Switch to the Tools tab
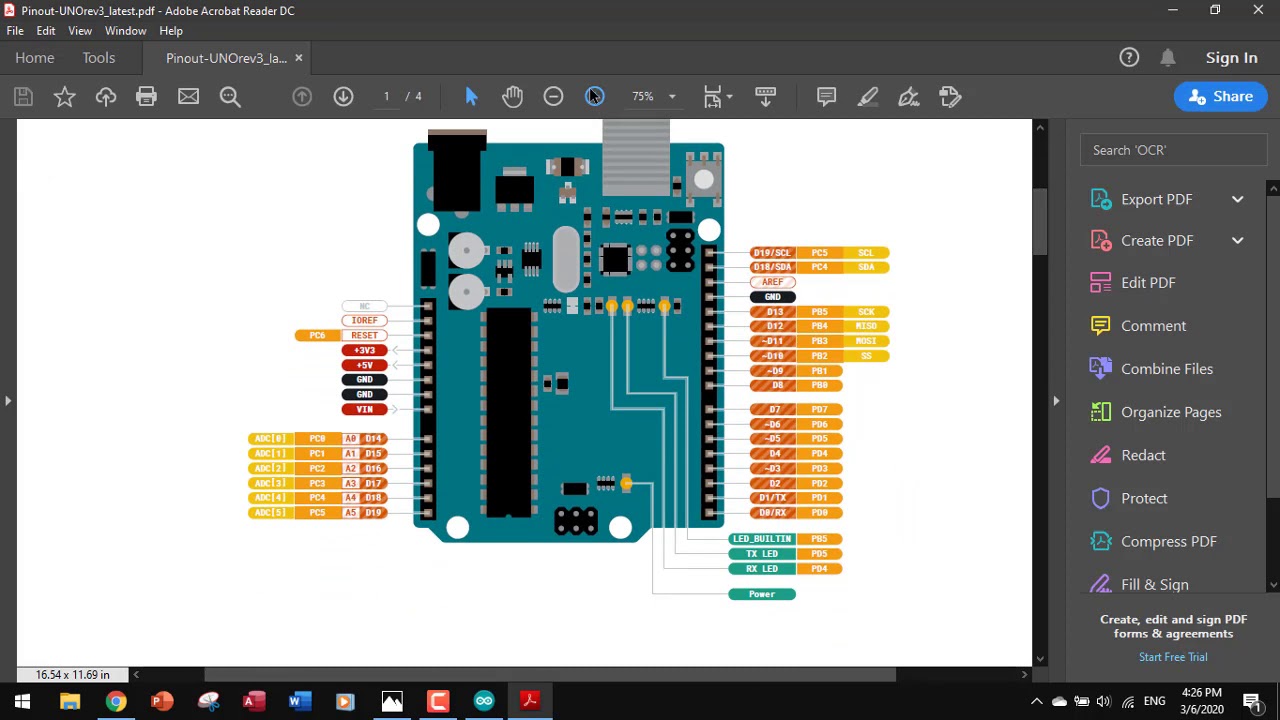The image size is (1280, 720). 99,58
